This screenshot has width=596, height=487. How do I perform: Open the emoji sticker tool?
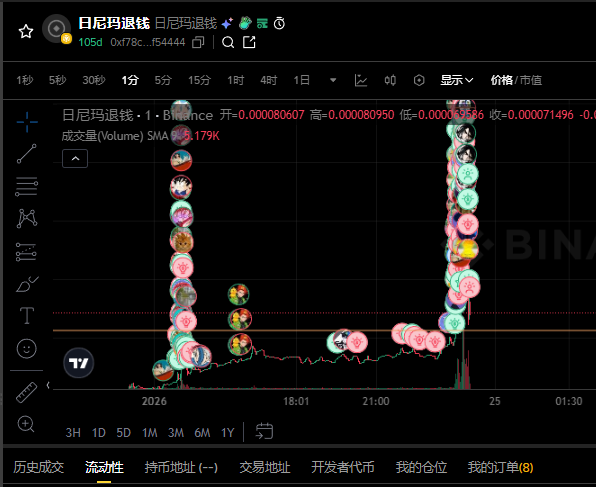point(27,349)
